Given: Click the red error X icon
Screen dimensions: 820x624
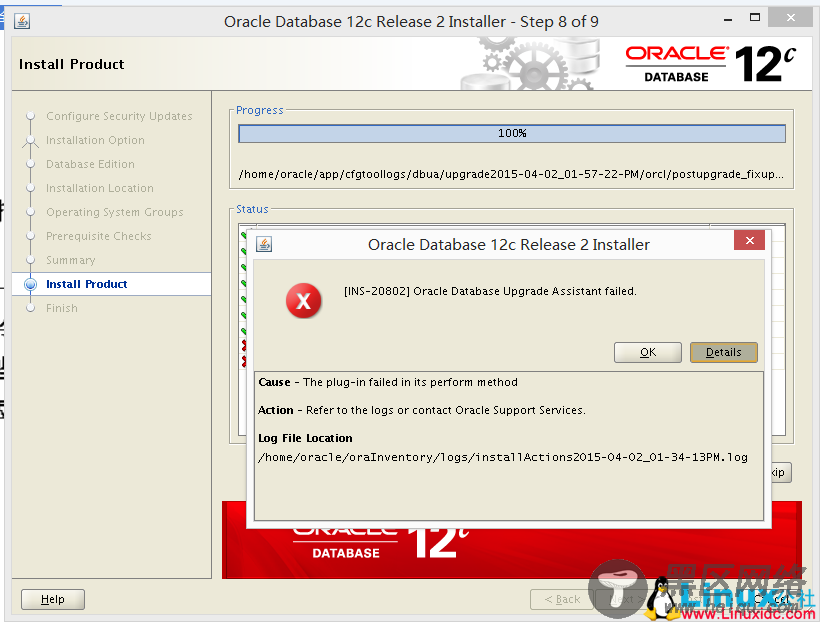Looking at the screenshot, I should 303,301.
